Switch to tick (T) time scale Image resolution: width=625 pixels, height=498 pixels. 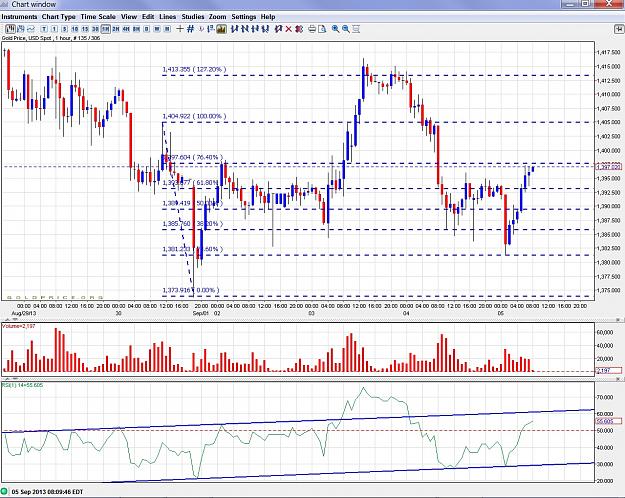pos(44,29)
